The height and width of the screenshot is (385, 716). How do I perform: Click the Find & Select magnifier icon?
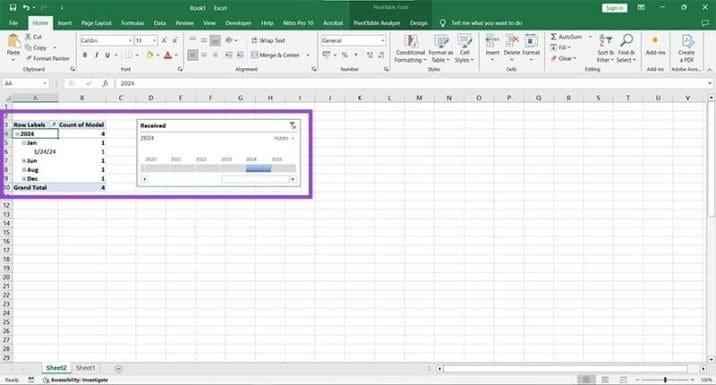click(x=626, y=40)
